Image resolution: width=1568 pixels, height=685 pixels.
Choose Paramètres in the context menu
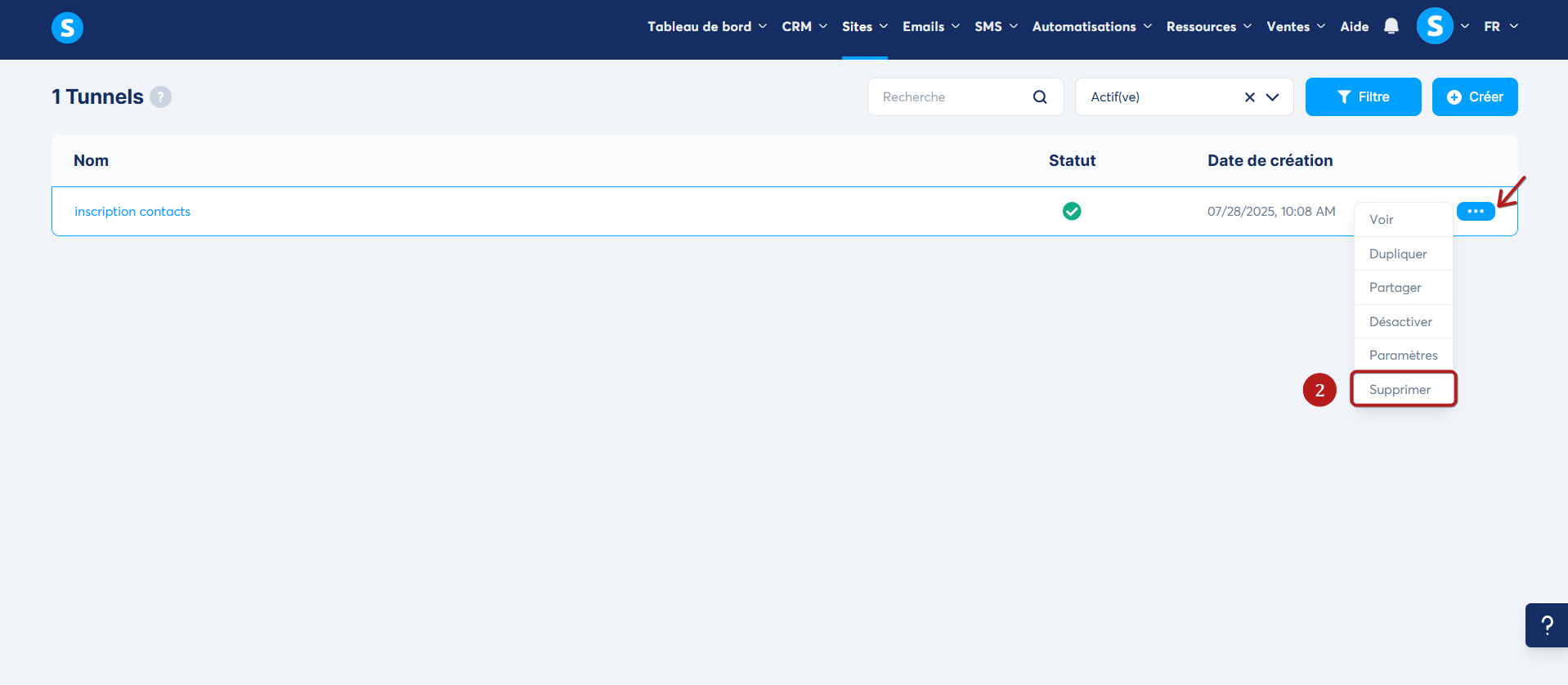coord(1404,355)
